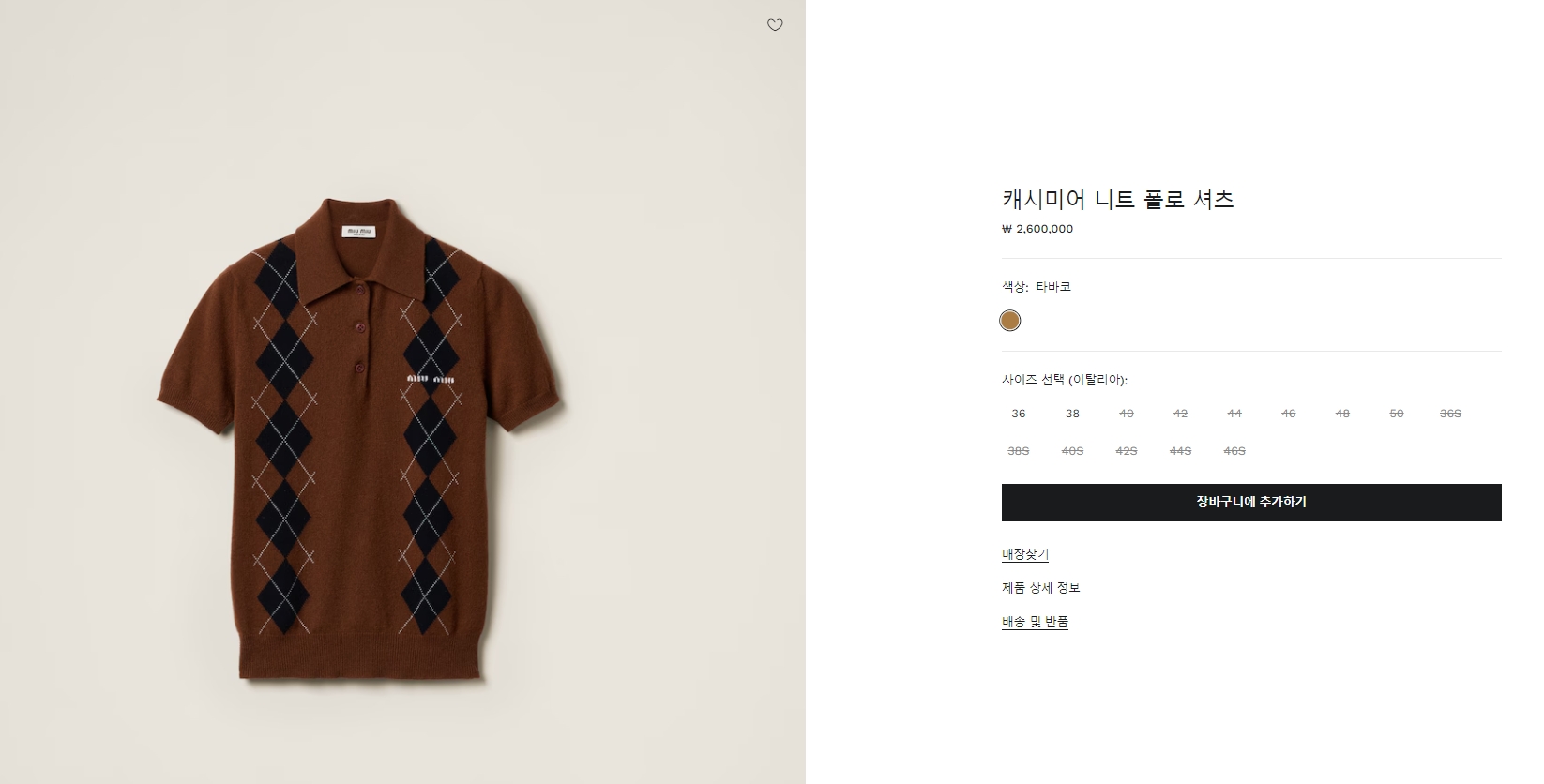The image size is (1544, 784).
Task: Select size 44S option
Action: coord(1180,451)
